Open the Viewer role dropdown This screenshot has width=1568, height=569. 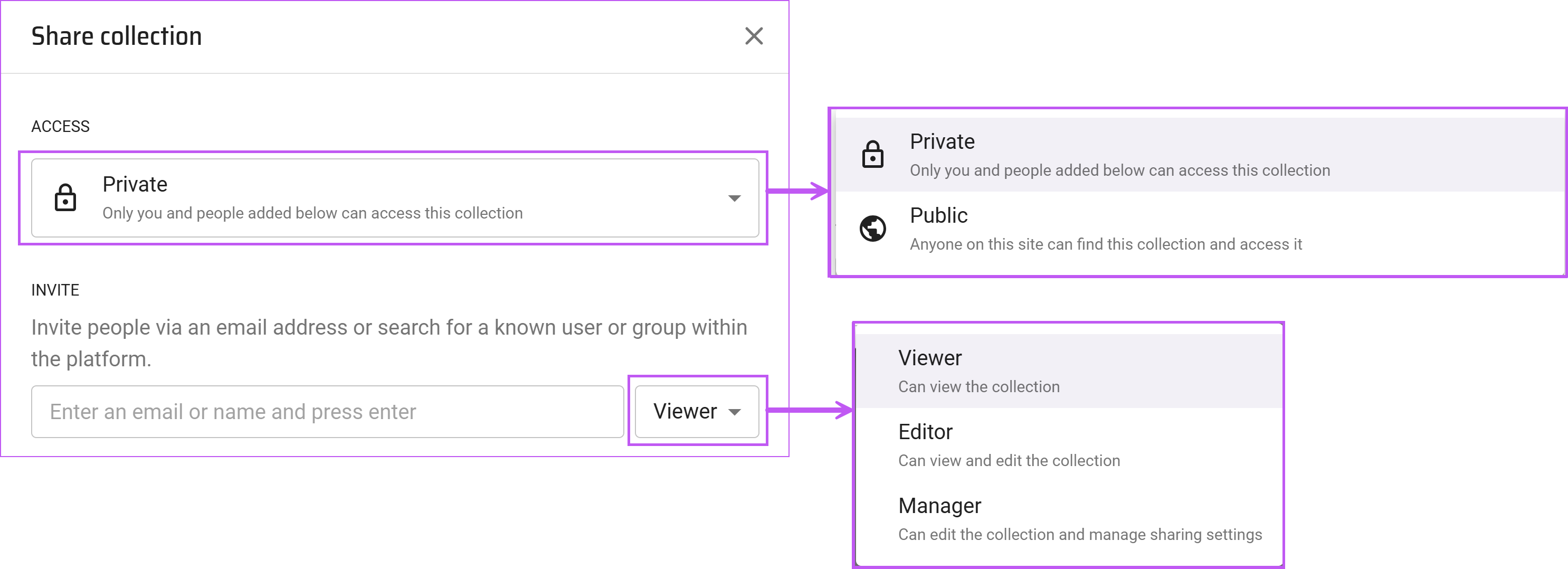pyautogui.click(x=686, y=411)
